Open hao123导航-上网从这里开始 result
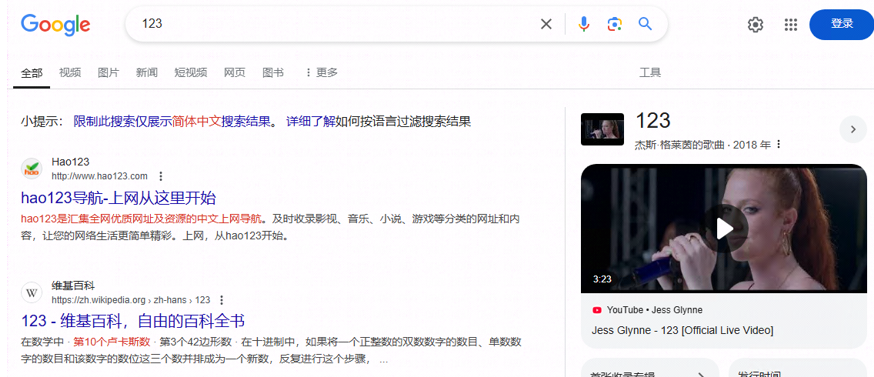This screenshot has width=874, height=377. pyautogui.click(x=118, y=198)
